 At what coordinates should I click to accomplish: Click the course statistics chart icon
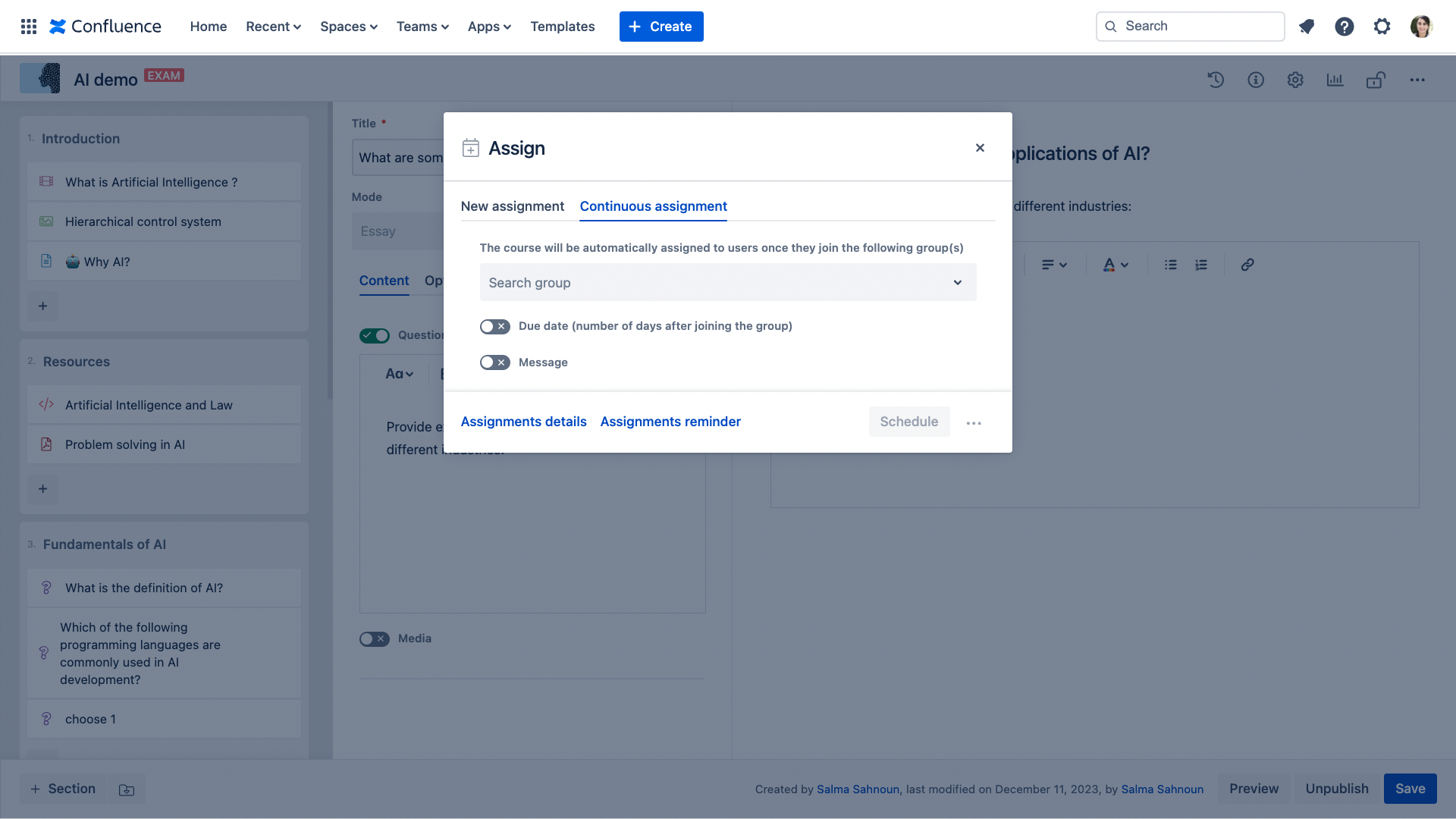[x=1335, y=80]
